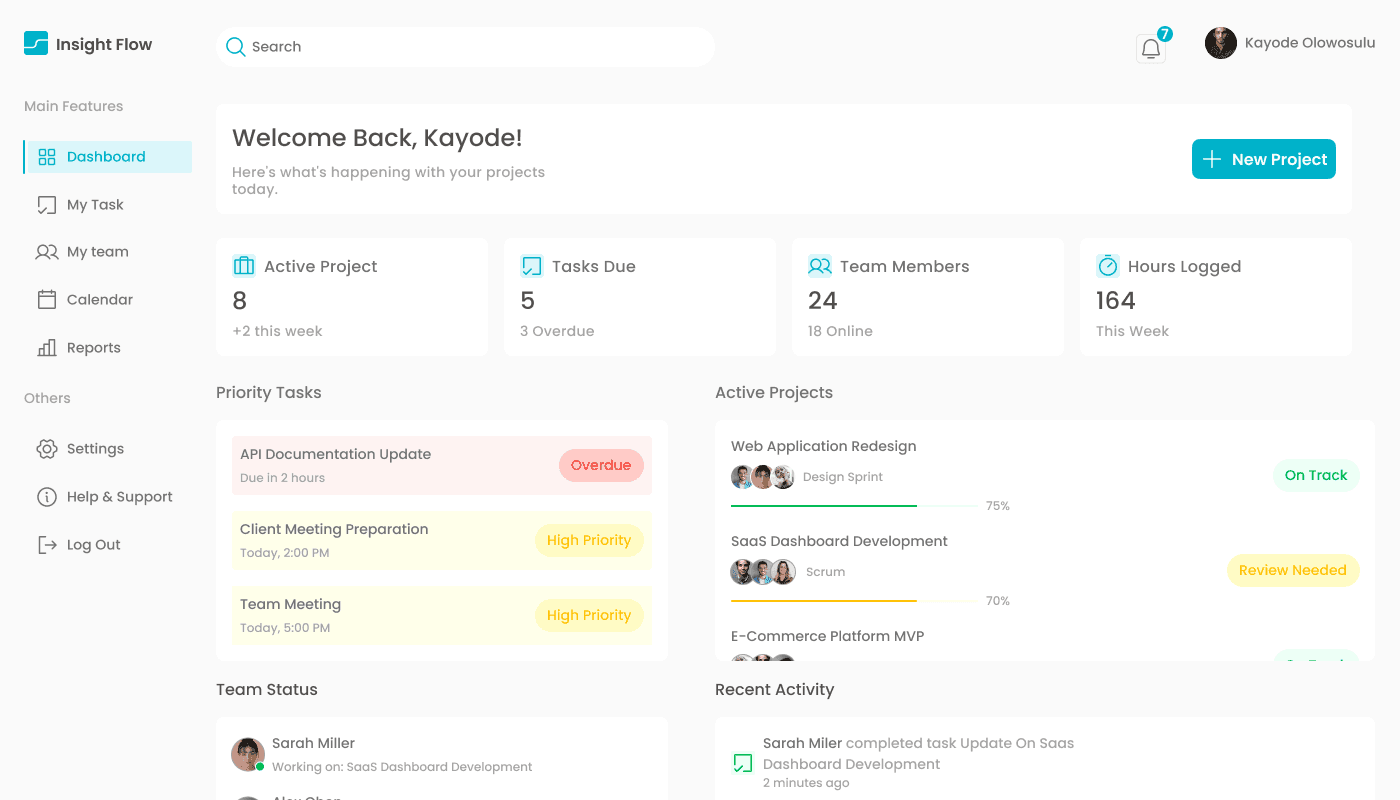Go to the Calendar page

point(99,300)
